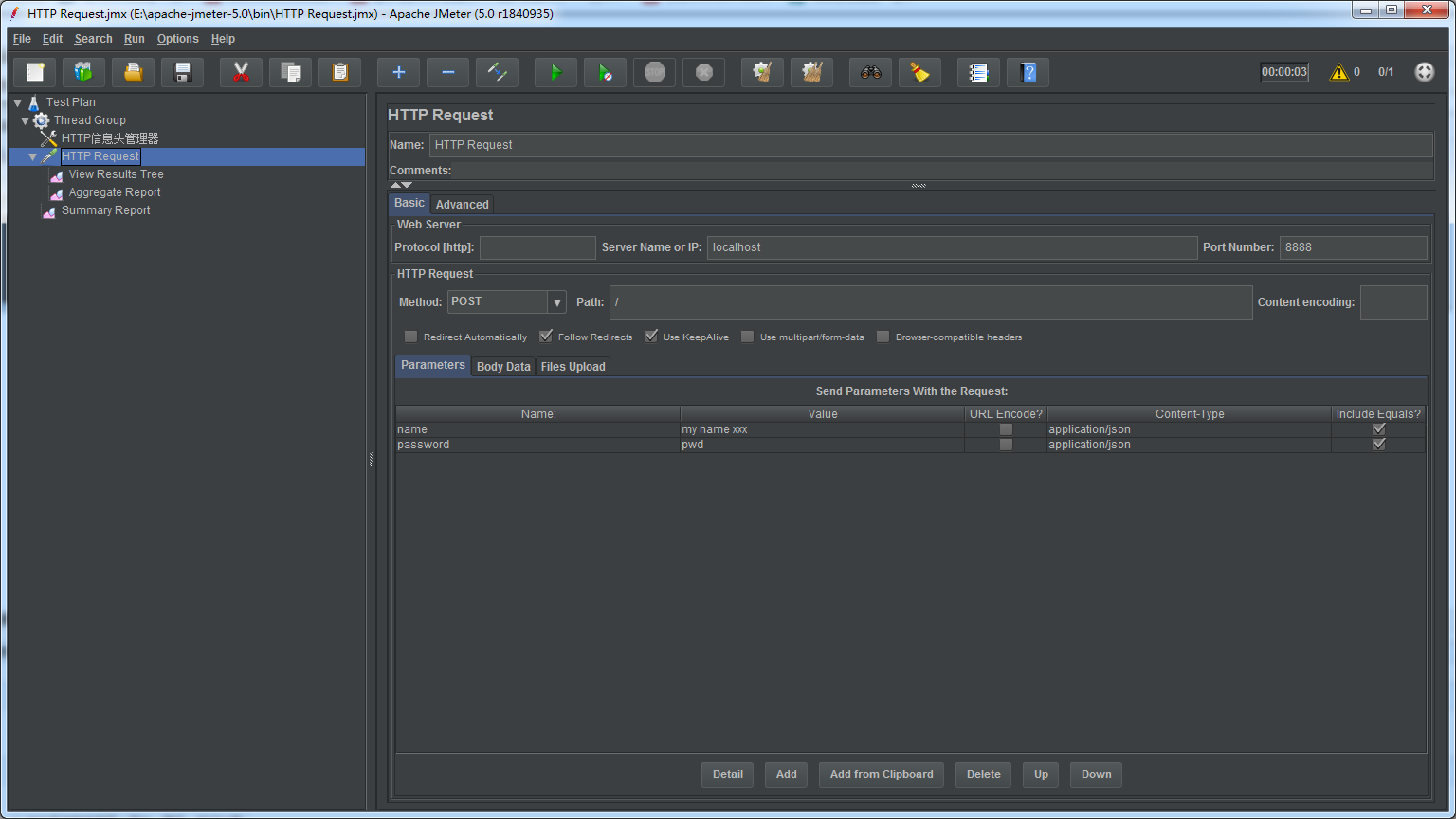Viewport: 1456px width, 819px height.
Task: Click the Cut scissors icon
Action: [241, 72]
